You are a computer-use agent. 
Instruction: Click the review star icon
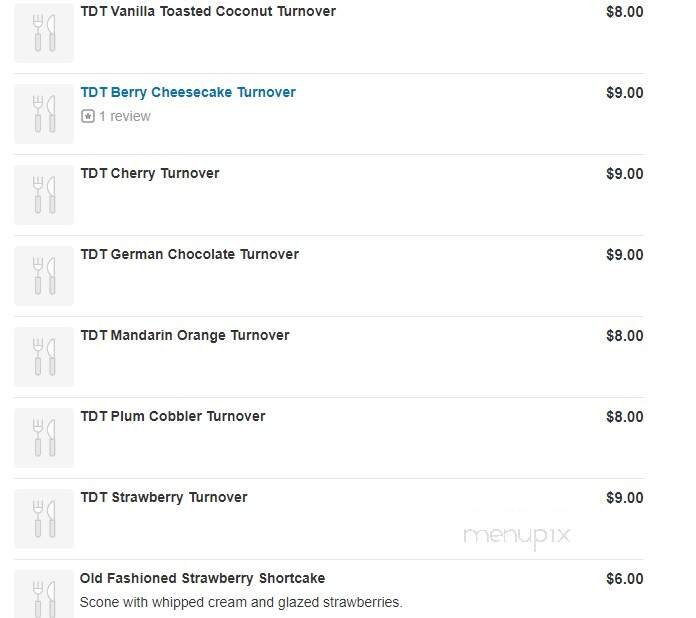pos(88,116)
